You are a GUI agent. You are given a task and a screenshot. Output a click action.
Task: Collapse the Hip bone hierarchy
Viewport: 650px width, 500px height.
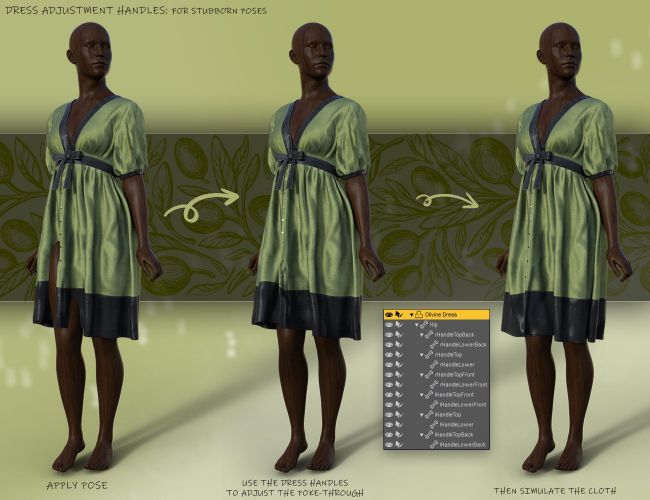[417, 325]
